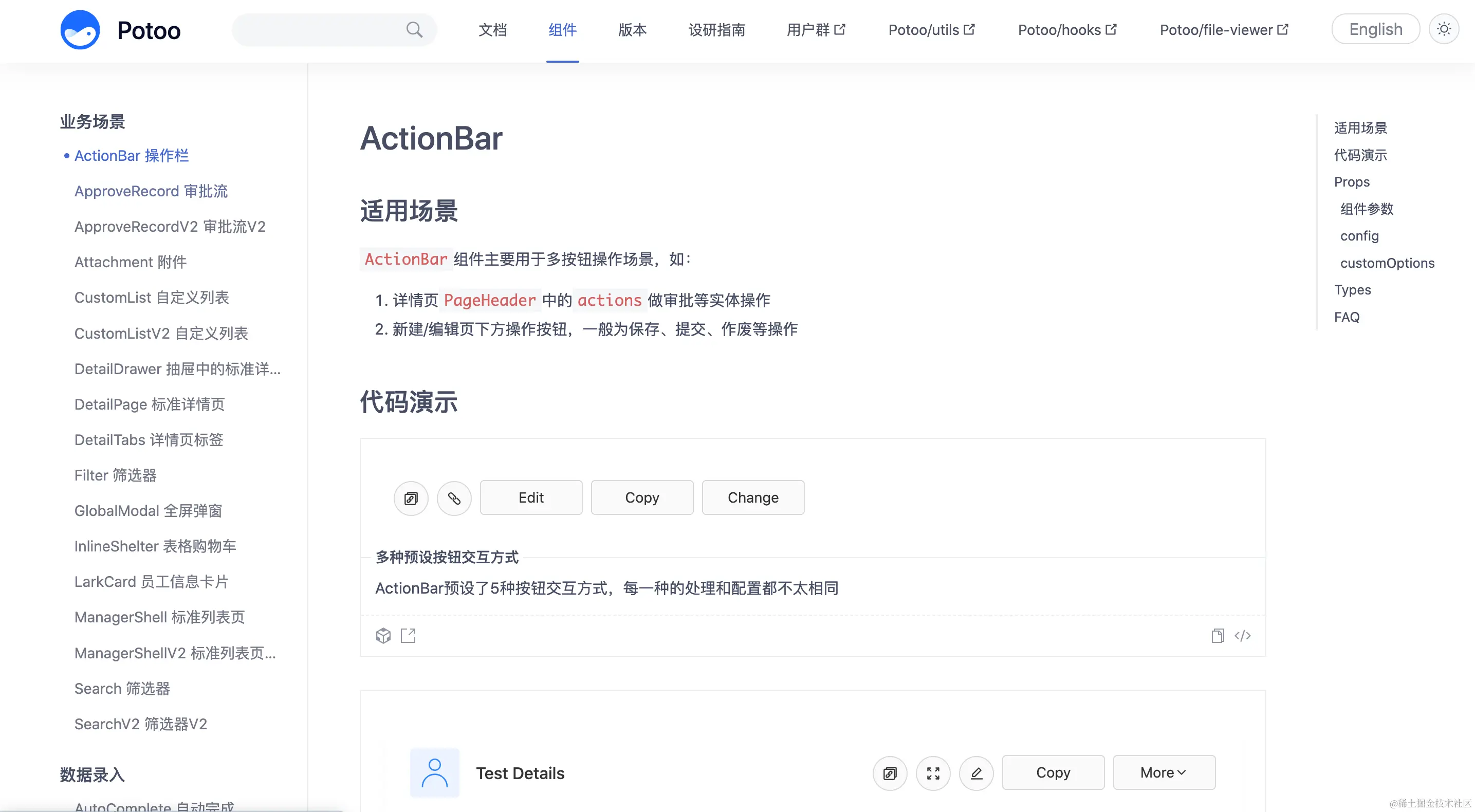
Task: Select ManagerShellV2 item in sidebar
Action: coord(175,653)
